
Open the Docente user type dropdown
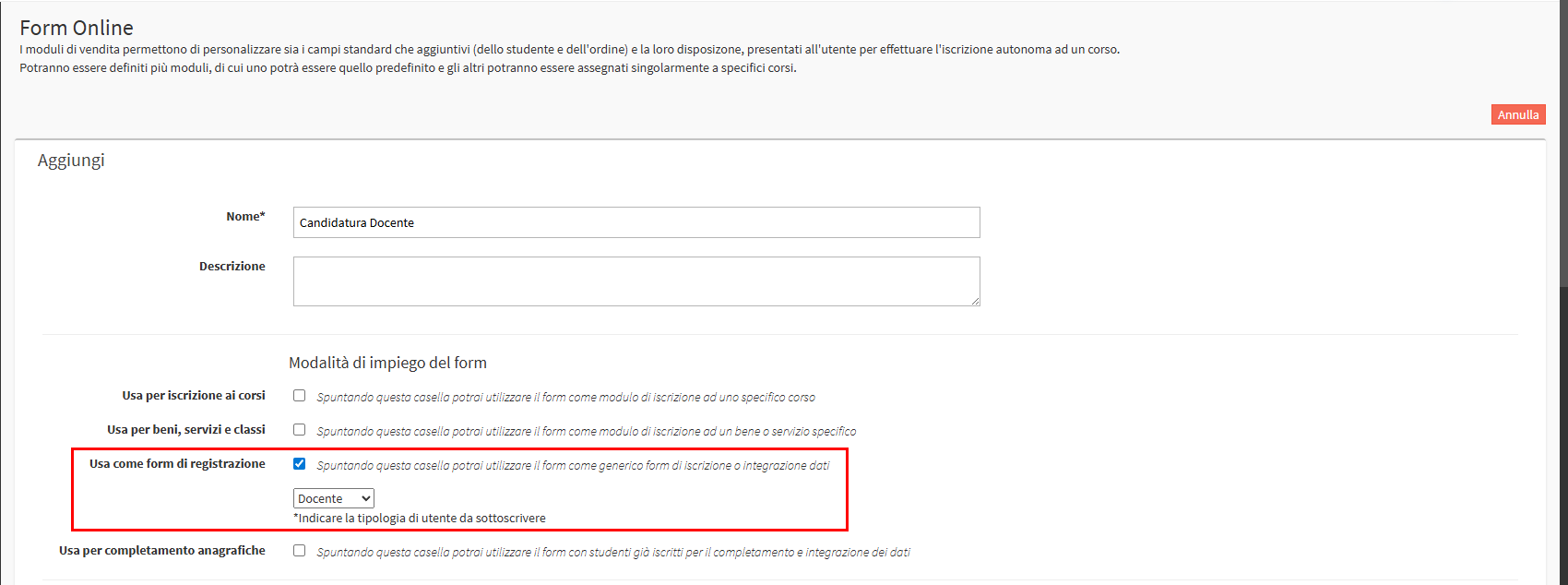(x=333, y=498)
